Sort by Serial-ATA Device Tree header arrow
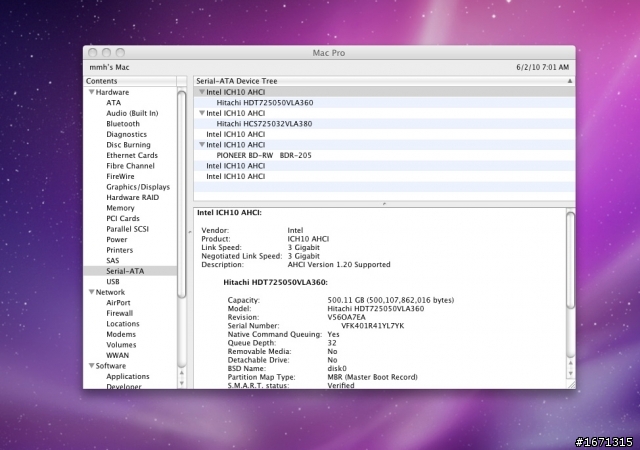 coord(570,81)
